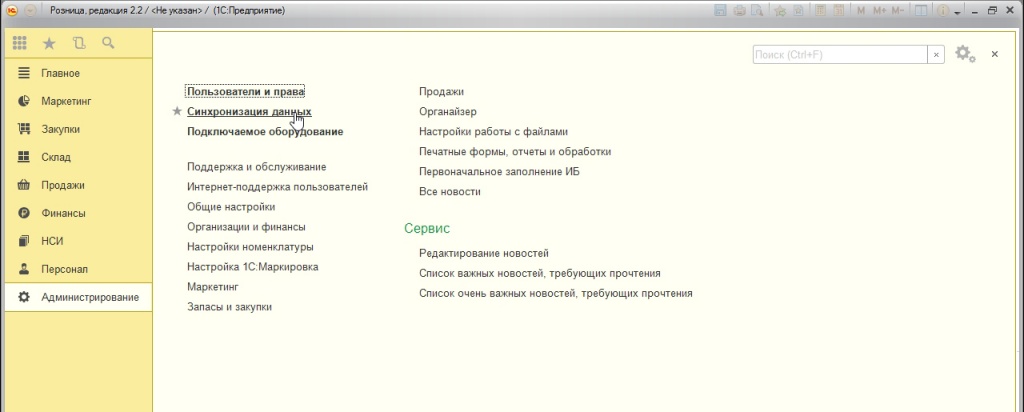The height and width of the screenshot is (412, 1024).
Task: Toggle favorite star beside Синхронизация данных
Action: 178,112
